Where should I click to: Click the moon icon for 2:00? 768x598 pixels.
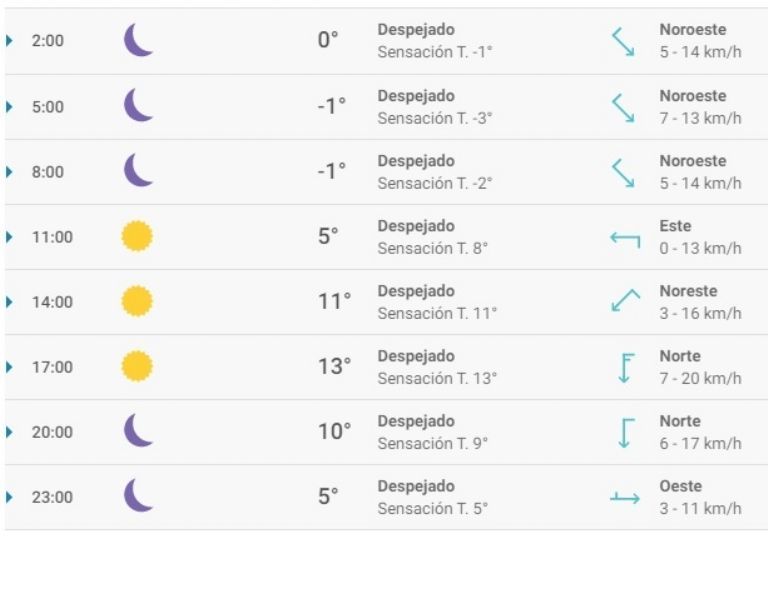(138, 41)
